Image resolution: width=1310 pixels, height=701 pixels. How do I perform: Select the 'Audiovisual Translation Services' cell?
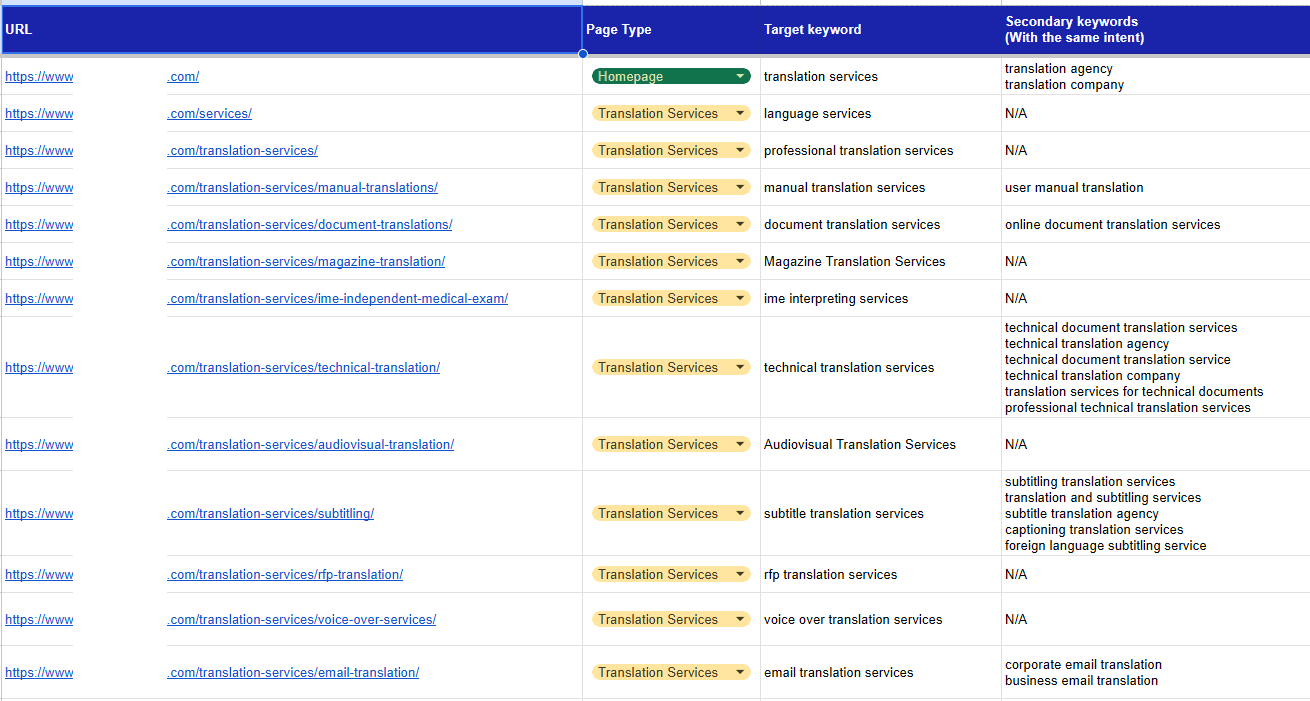(881, 444)
